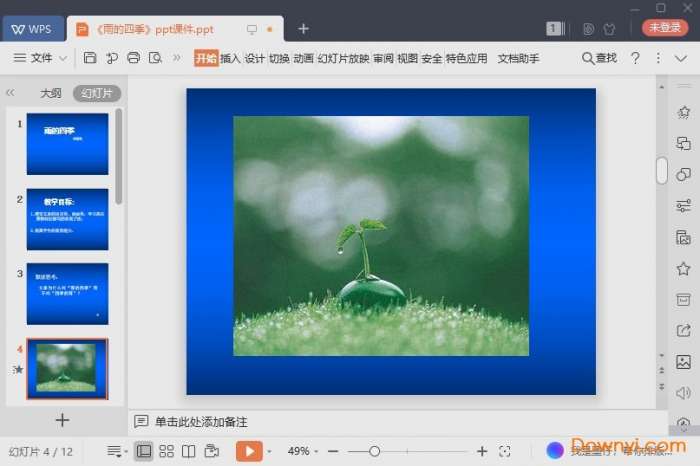The height and width of the screenshot is (466, 700).
Task: Open a new tab with plus button
Action: (x=304, y=29)
